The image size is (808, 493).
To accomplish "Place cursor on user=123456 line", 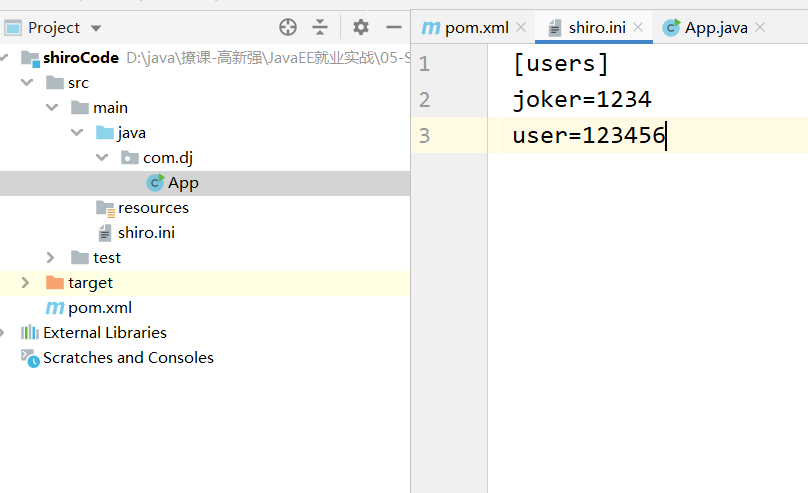I will pos(589,135).
